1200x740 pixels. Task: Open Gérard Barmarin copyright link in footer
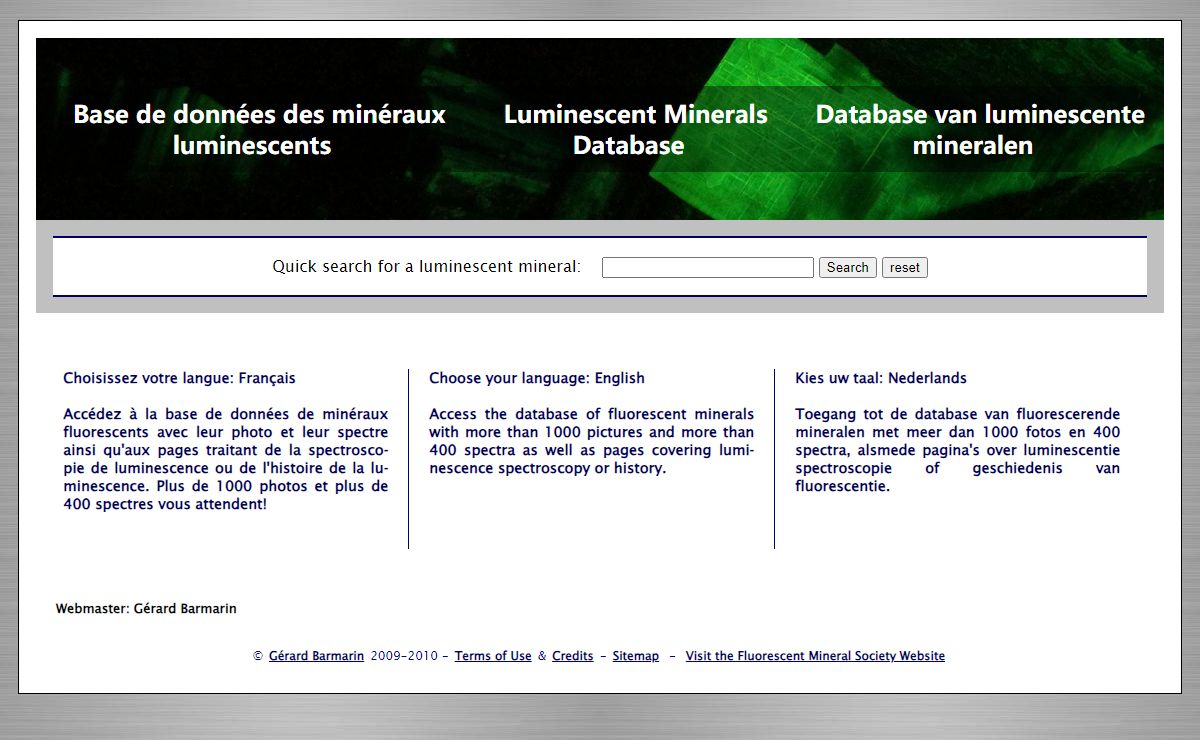(x=316, y=656)
